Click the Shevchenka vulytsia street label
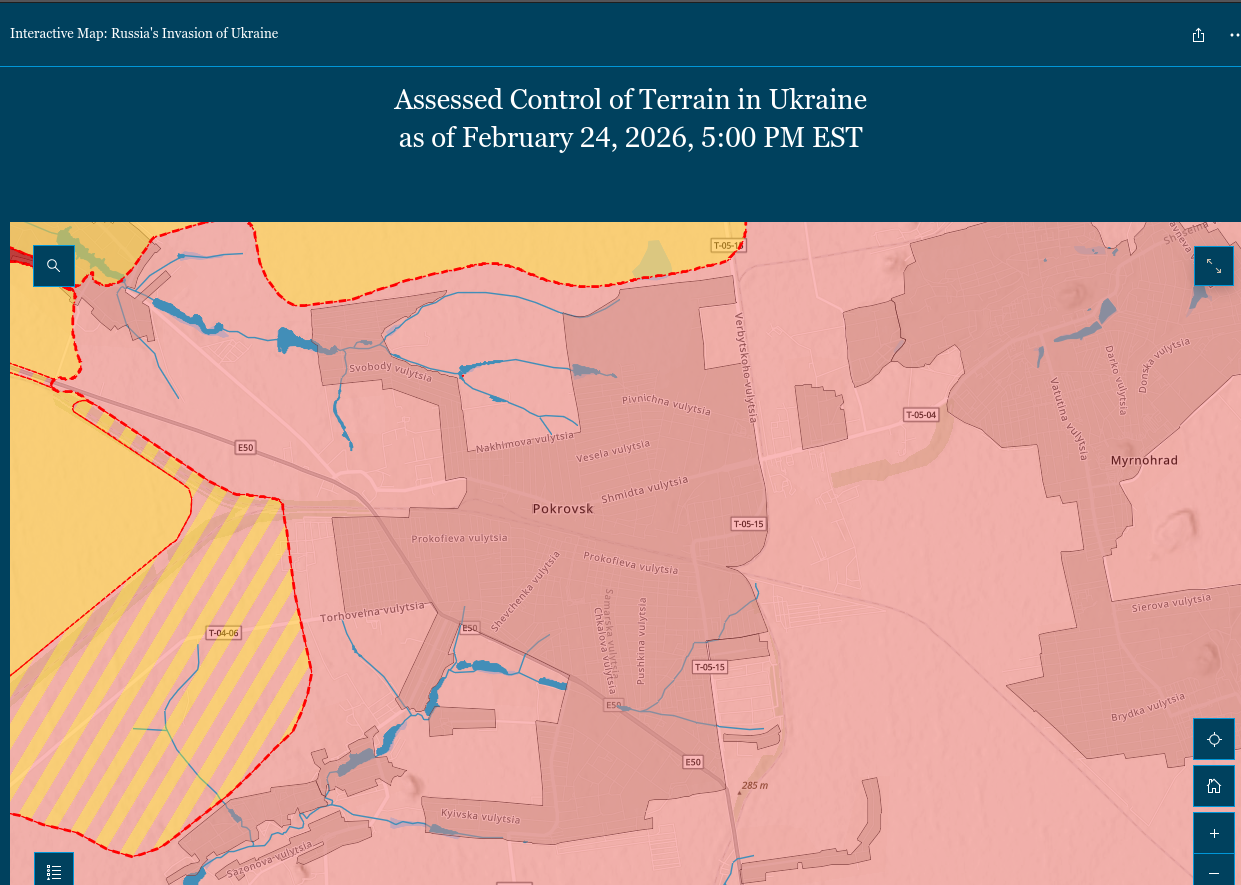This screenshot has width=1241, height=885. click(526, 592)
